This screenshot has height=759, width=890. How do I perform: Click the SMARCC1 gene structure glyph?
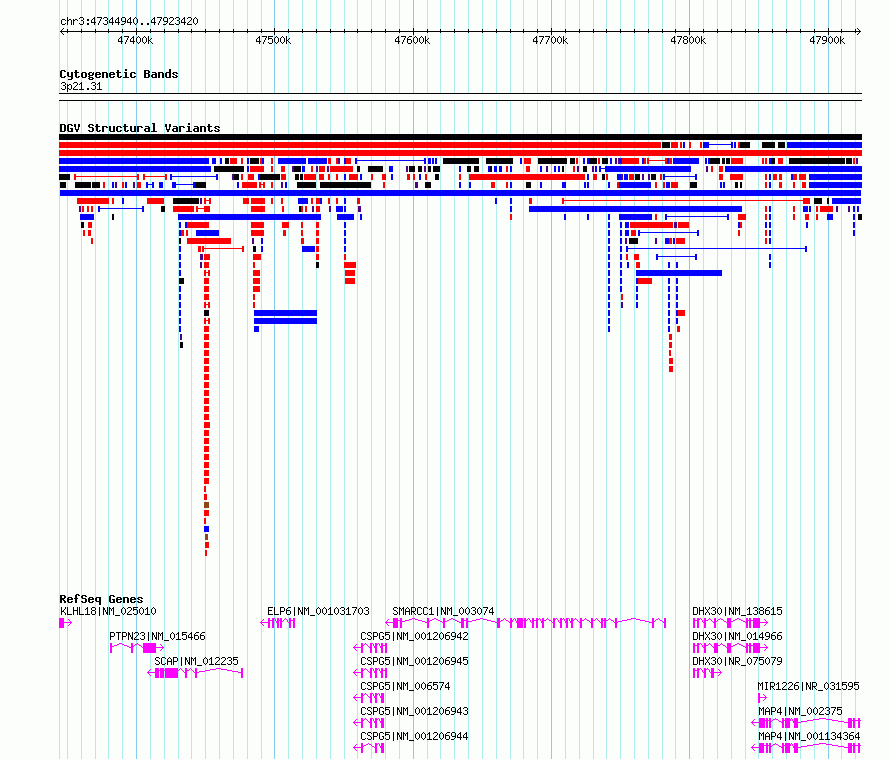click(x=526, y=623)
